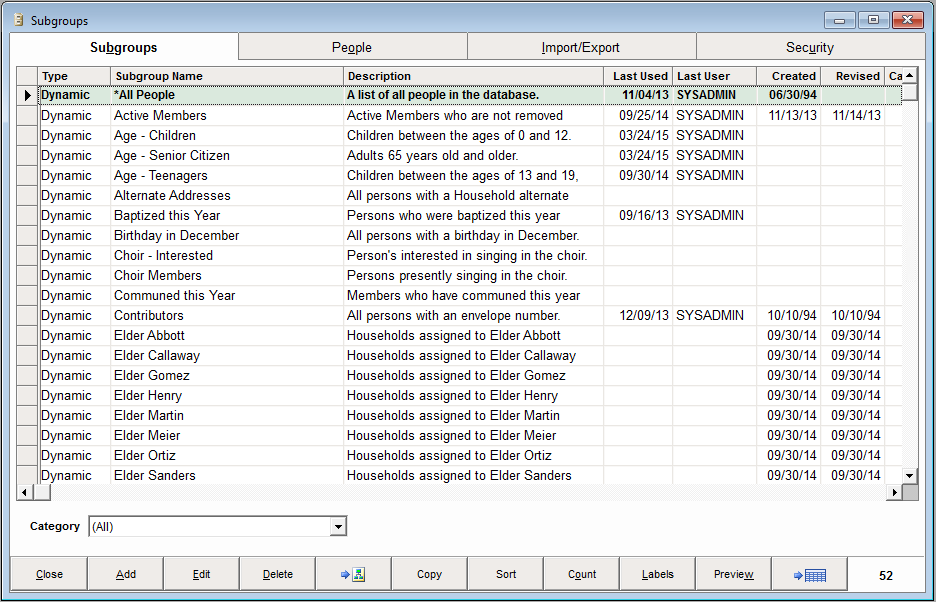This screenshot has width=936, height=602.
Task: Select the Elder Gomez subgroup row
Action: pyautogui.click(x=152, y=375)
